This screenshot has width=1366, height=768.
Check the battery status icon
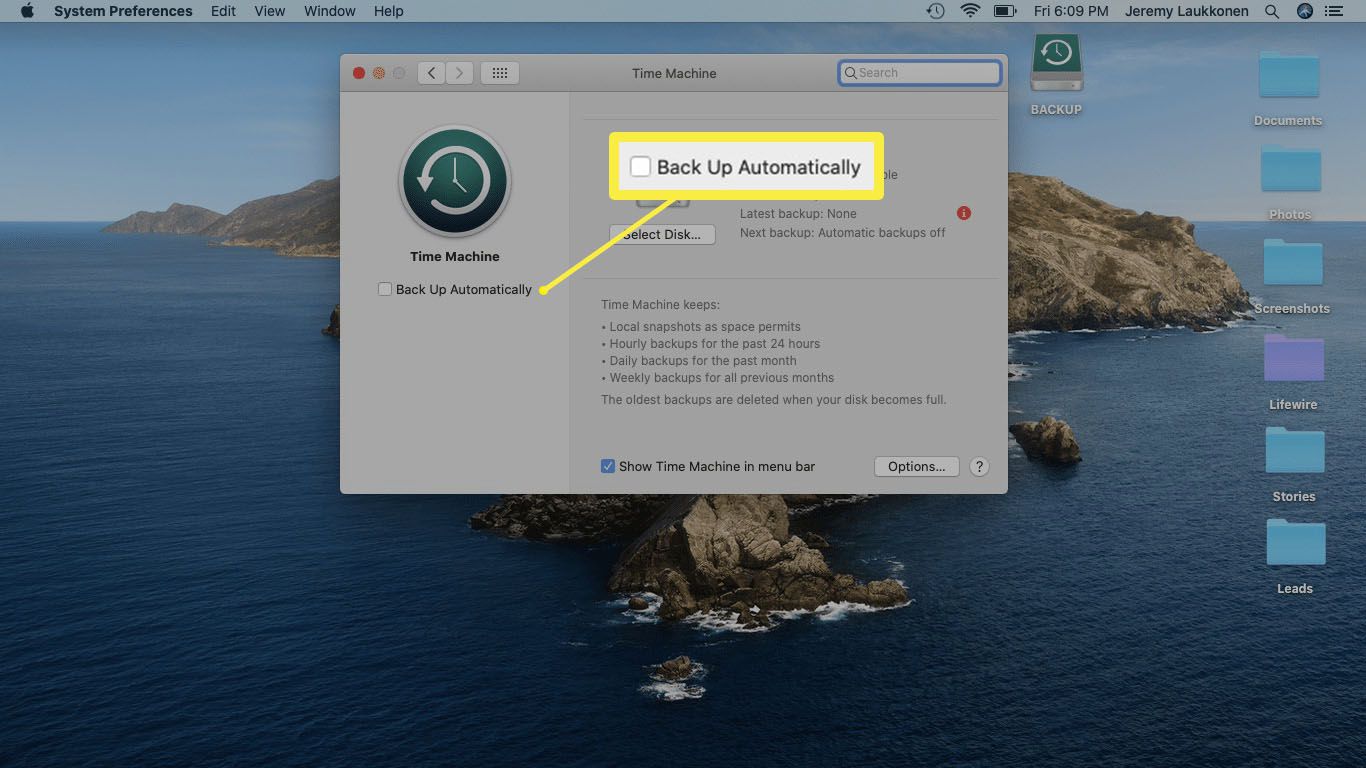[1004, 11]
